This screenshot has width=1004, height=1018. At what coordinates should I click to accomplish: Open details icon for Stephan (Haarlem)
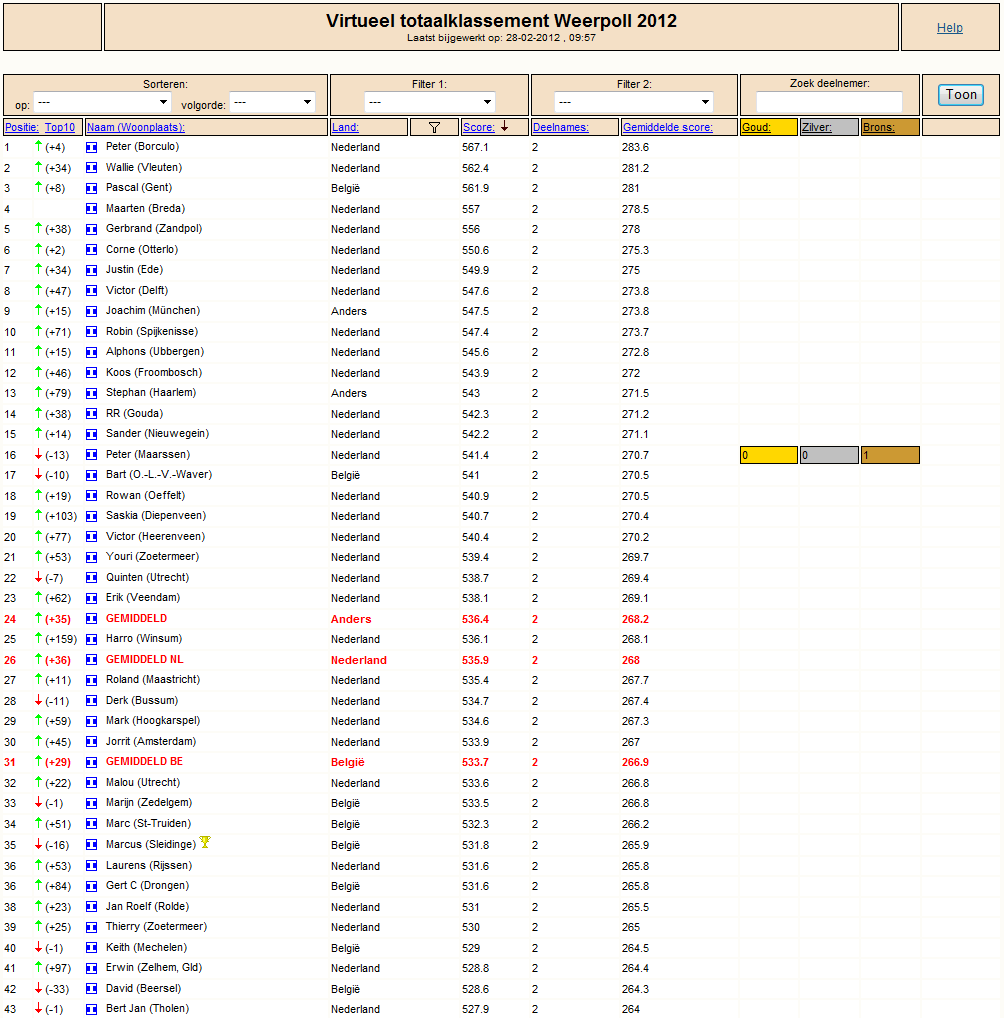pyautogui.click(x=92, y=393)
